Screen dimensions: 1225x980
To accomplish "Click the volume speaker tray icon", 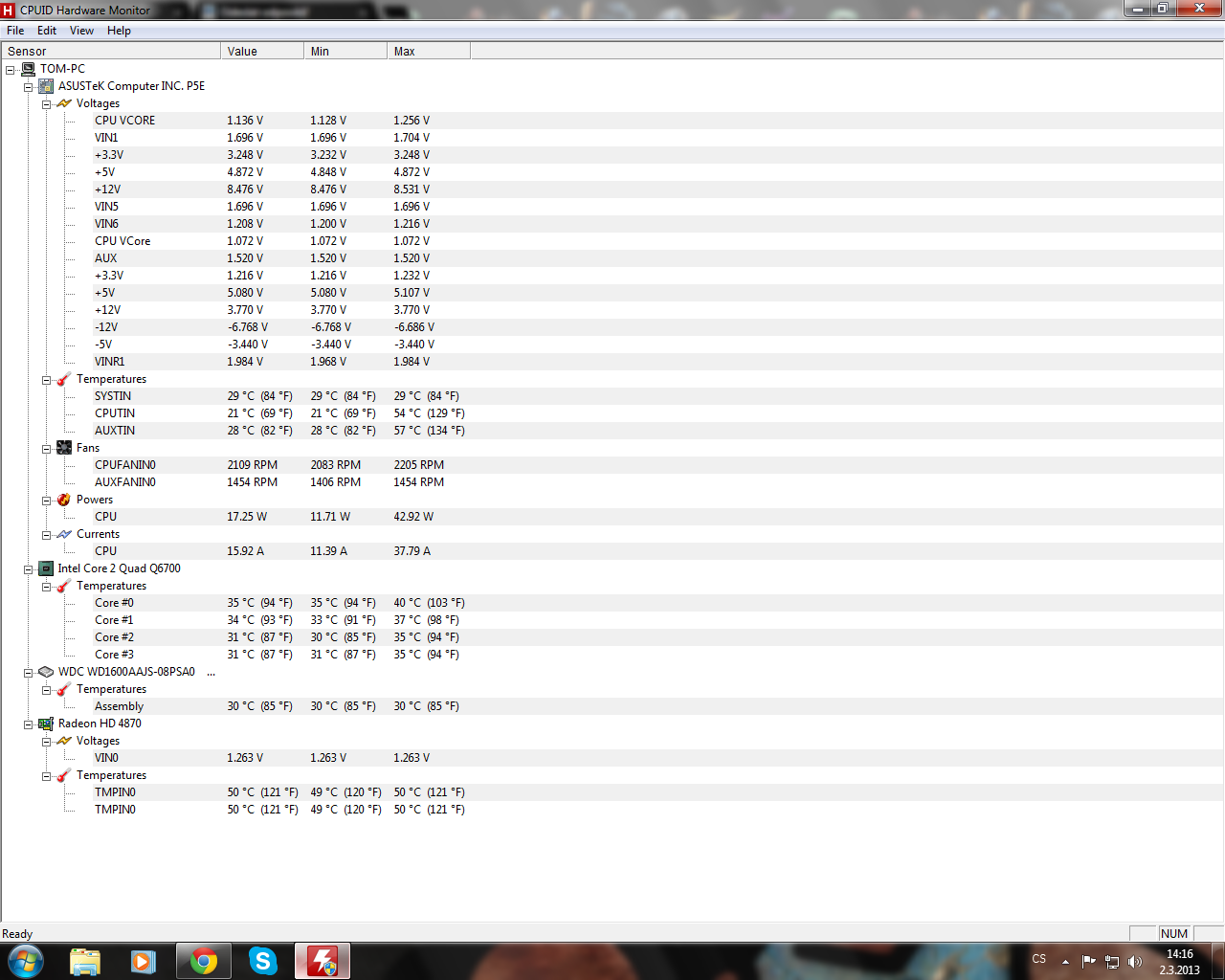I will point(1135,961).
